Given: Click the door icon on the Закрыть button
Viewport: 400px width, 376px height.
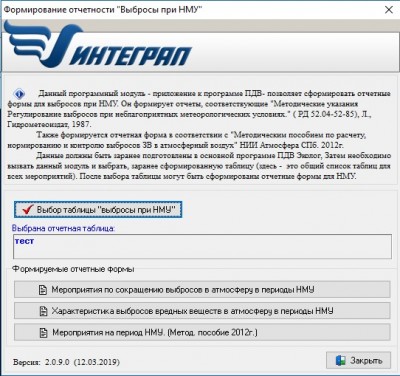Looking at the screenshot, I should click(340, 361).
